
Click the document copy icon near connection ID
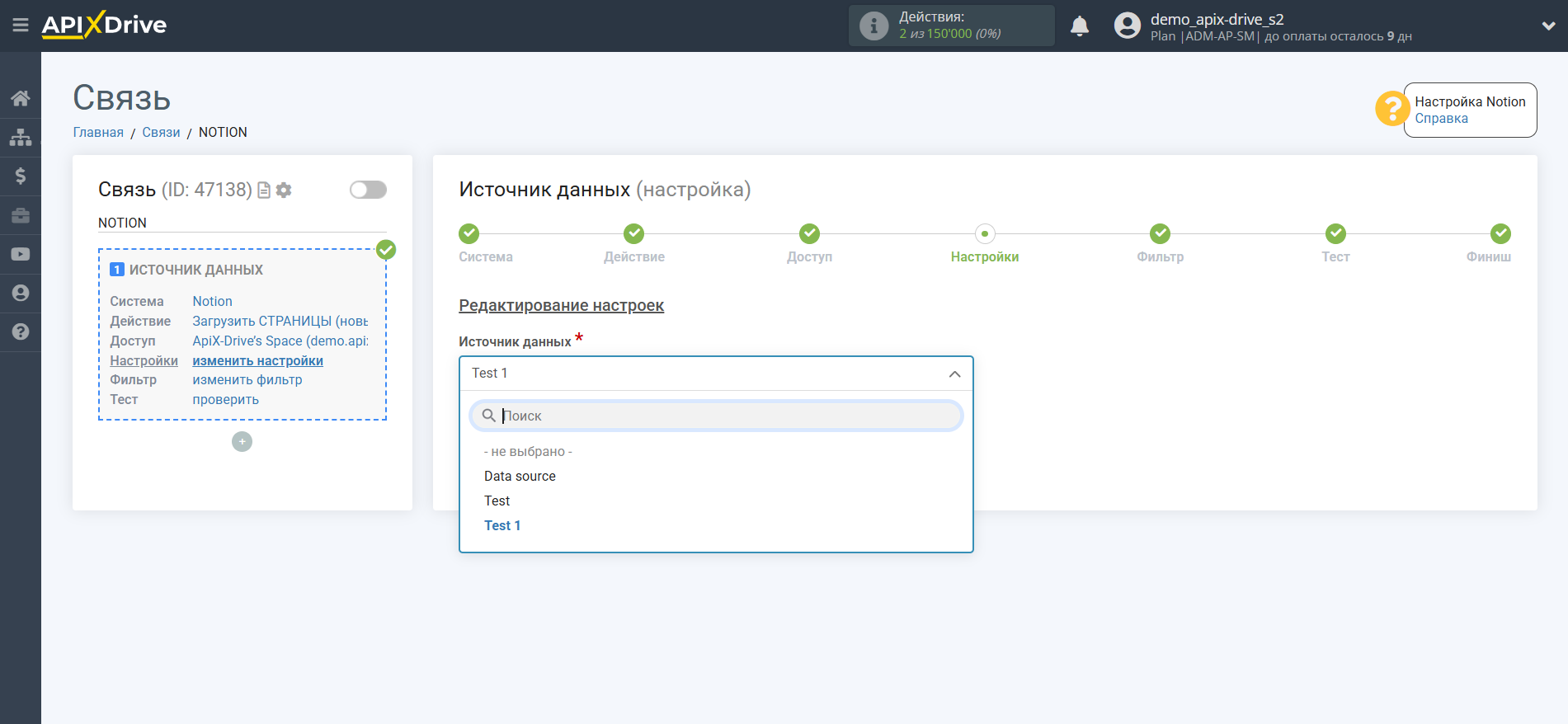[x=264, y=190]
